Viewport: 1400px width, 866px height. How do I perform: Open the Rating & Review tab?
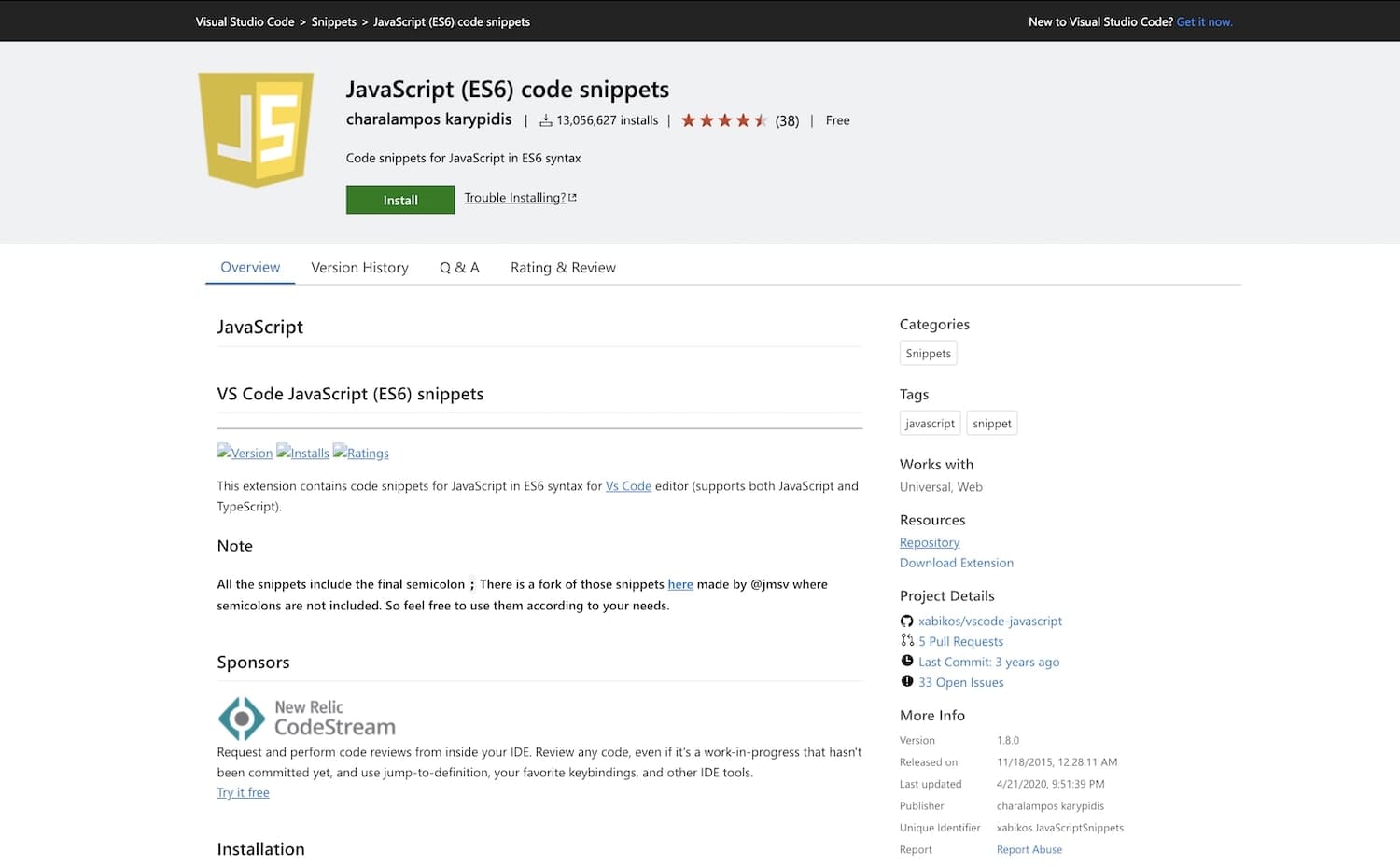pyautogui.click(x=563, y=267)
